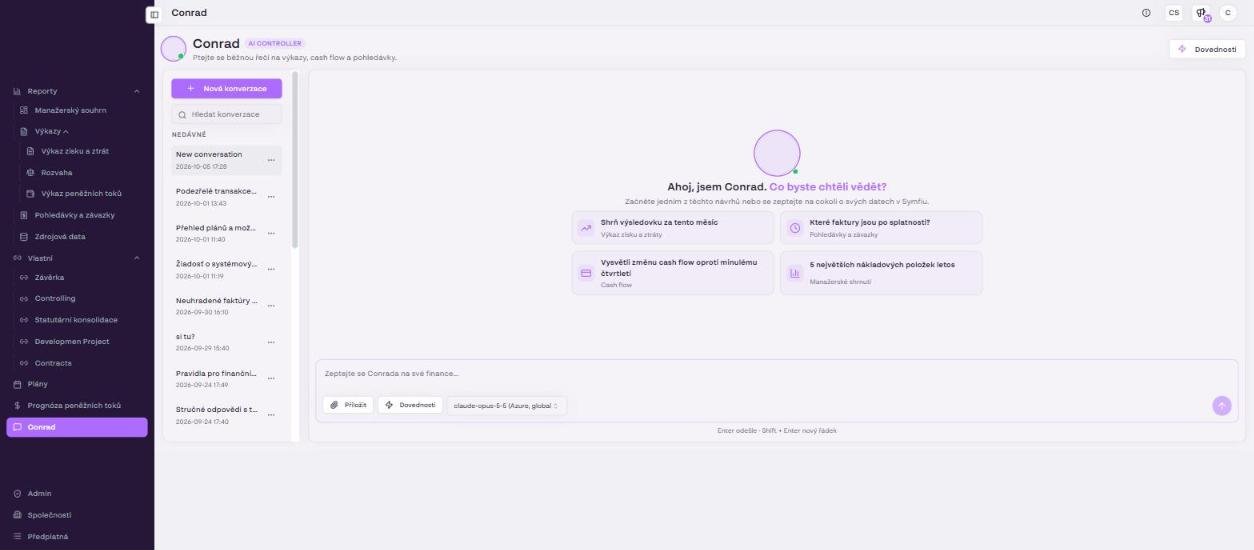
Task: Open the 'si tu?' conversation
Action: (x=215, y=342)
